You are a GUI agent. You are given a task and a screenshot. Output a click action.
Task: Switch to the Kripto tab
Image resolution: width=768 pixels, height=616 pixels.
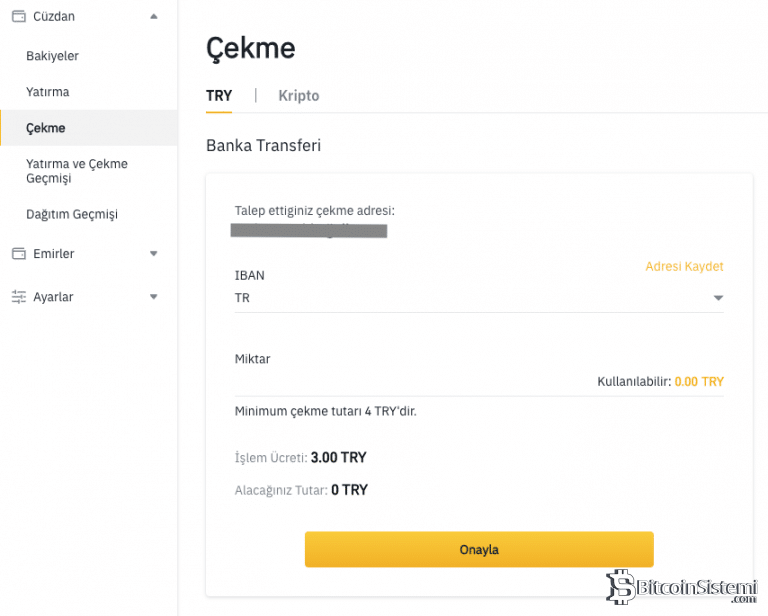pyautogui.click(x=299, y=96)
